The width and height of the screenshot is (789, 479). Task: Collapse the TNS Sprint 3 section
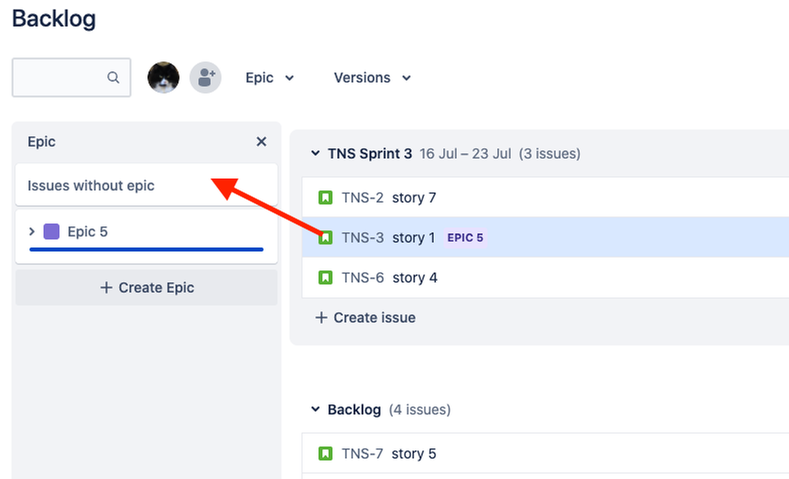[315, 153]
